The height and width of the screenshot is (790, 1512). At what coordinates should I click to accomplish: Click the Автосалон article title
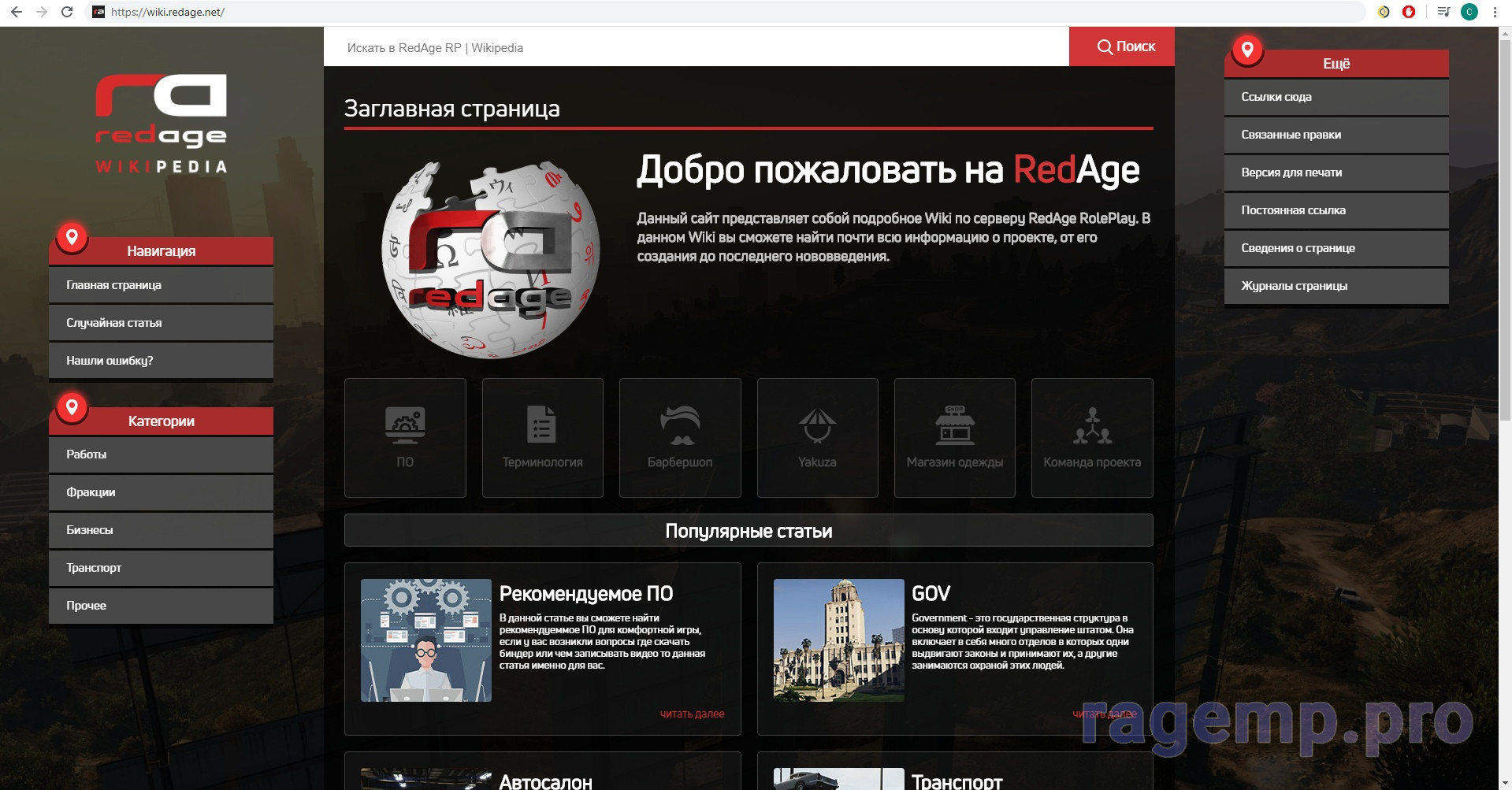pos(545,781)
